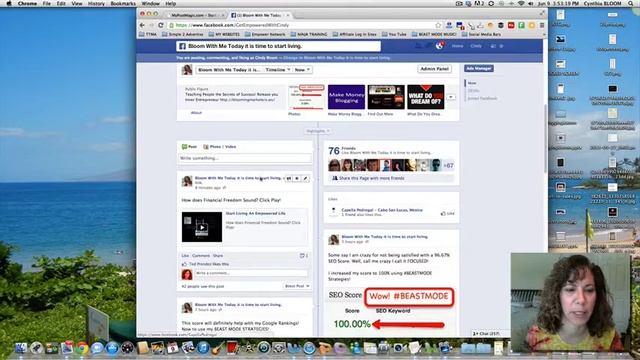Open Facebook notifications globe icon

[x=439, y=46]
